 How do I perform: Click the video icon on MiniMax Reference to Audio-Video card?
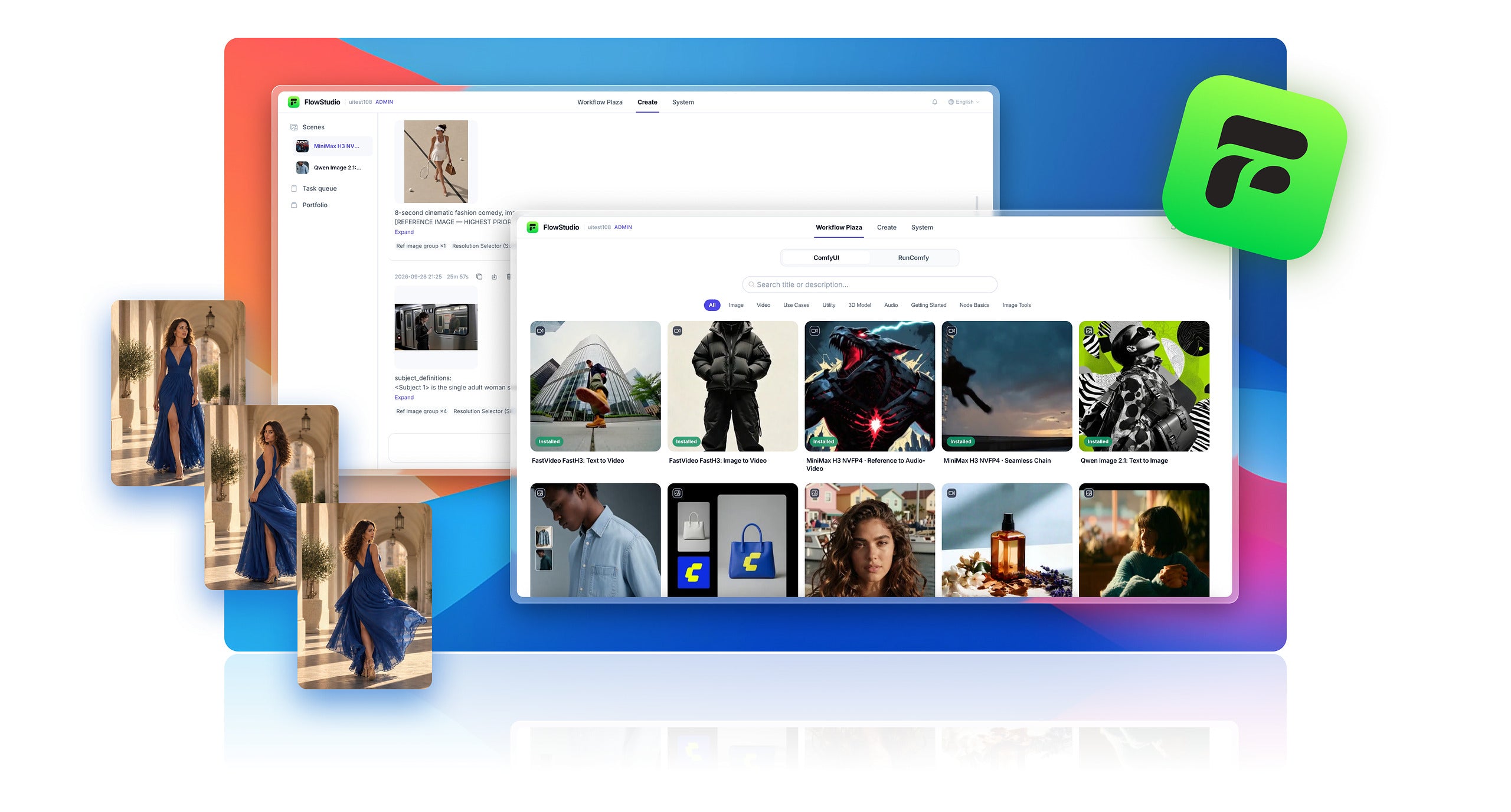point(815,331)
